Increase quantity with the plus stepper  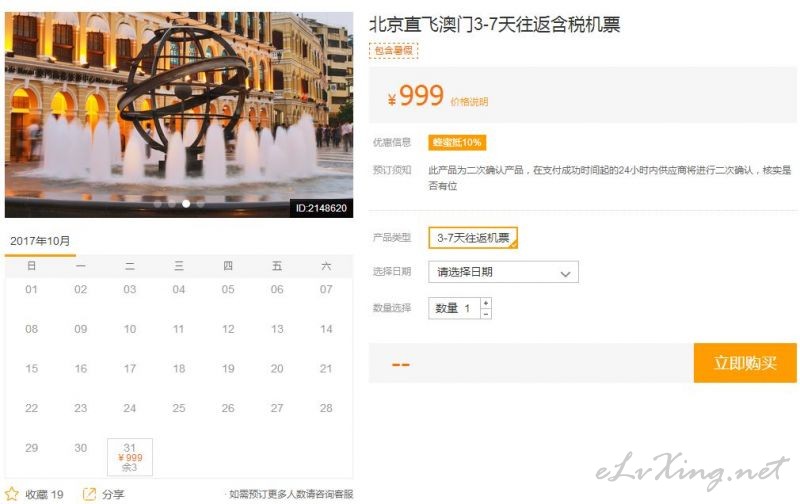click(x=486, y=303)
